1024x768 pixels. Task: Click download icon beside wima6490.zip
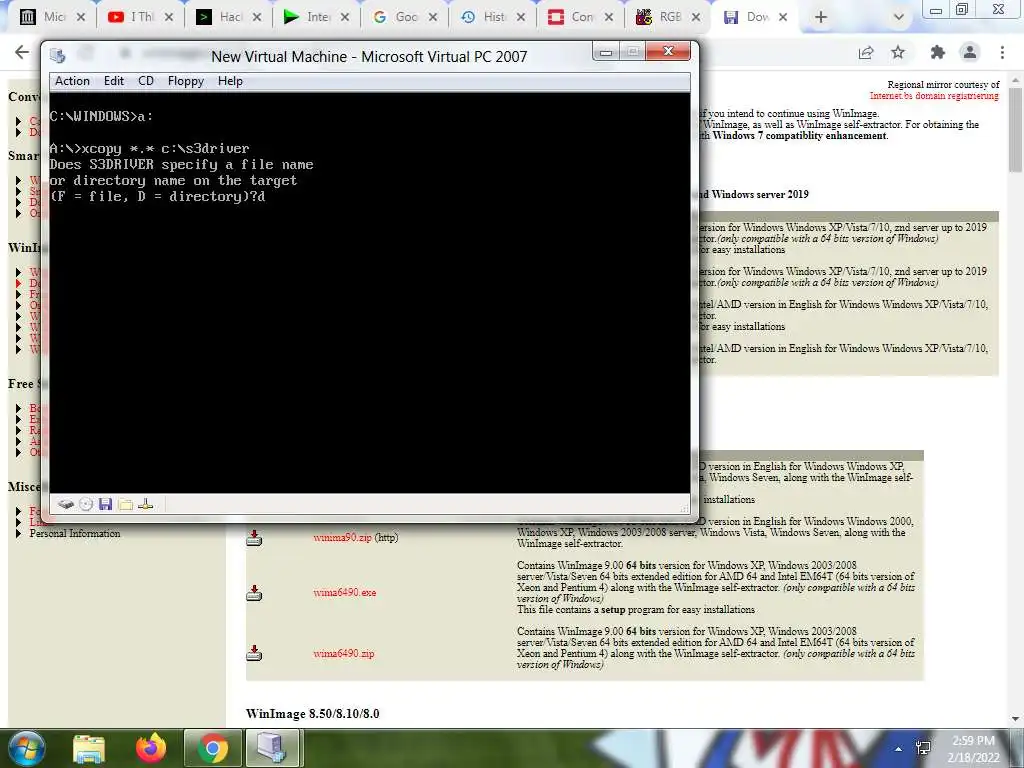[x=254, y=652]
